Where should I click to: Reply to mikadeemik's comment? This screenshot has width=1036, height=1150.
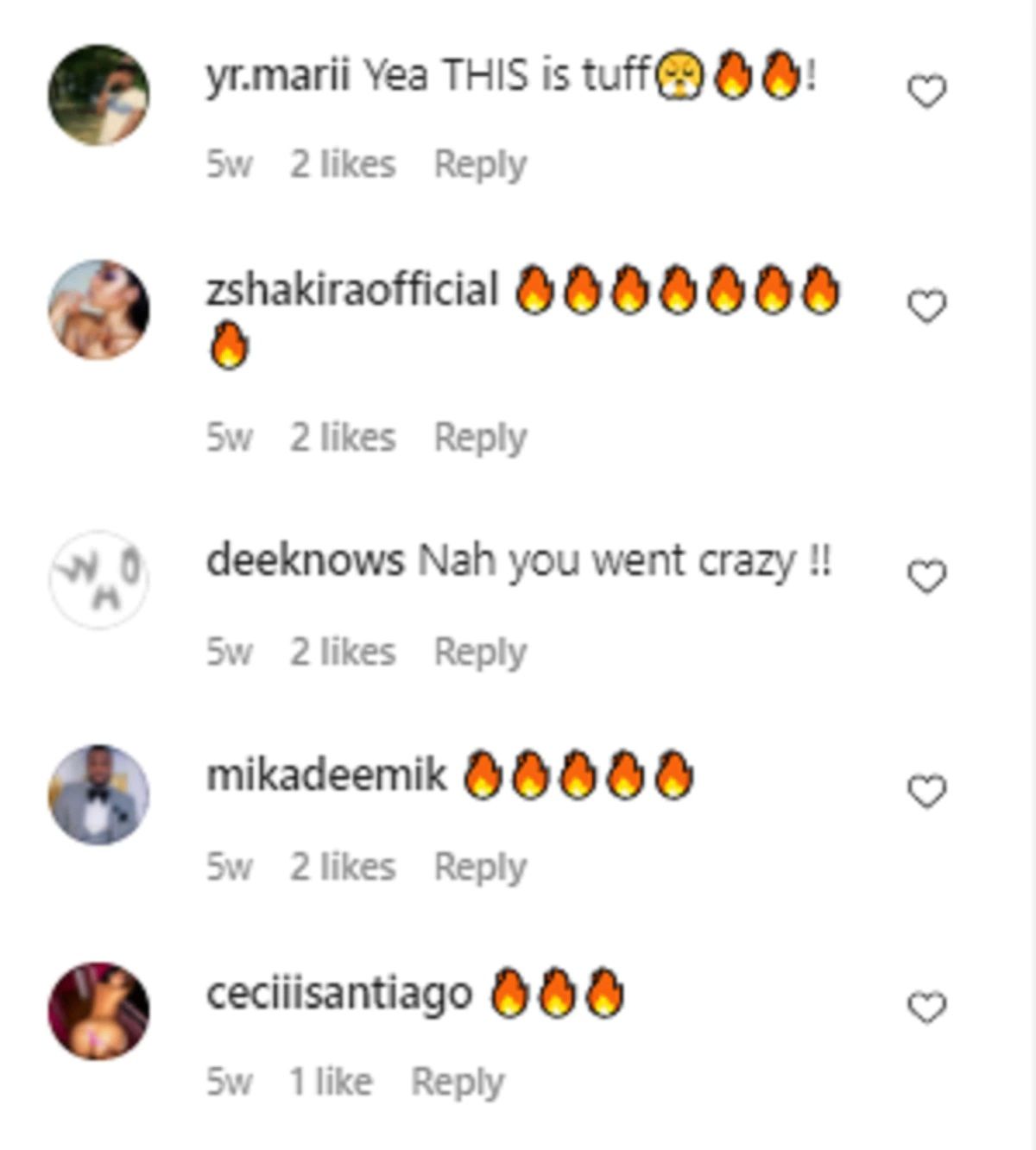point(480,867)
